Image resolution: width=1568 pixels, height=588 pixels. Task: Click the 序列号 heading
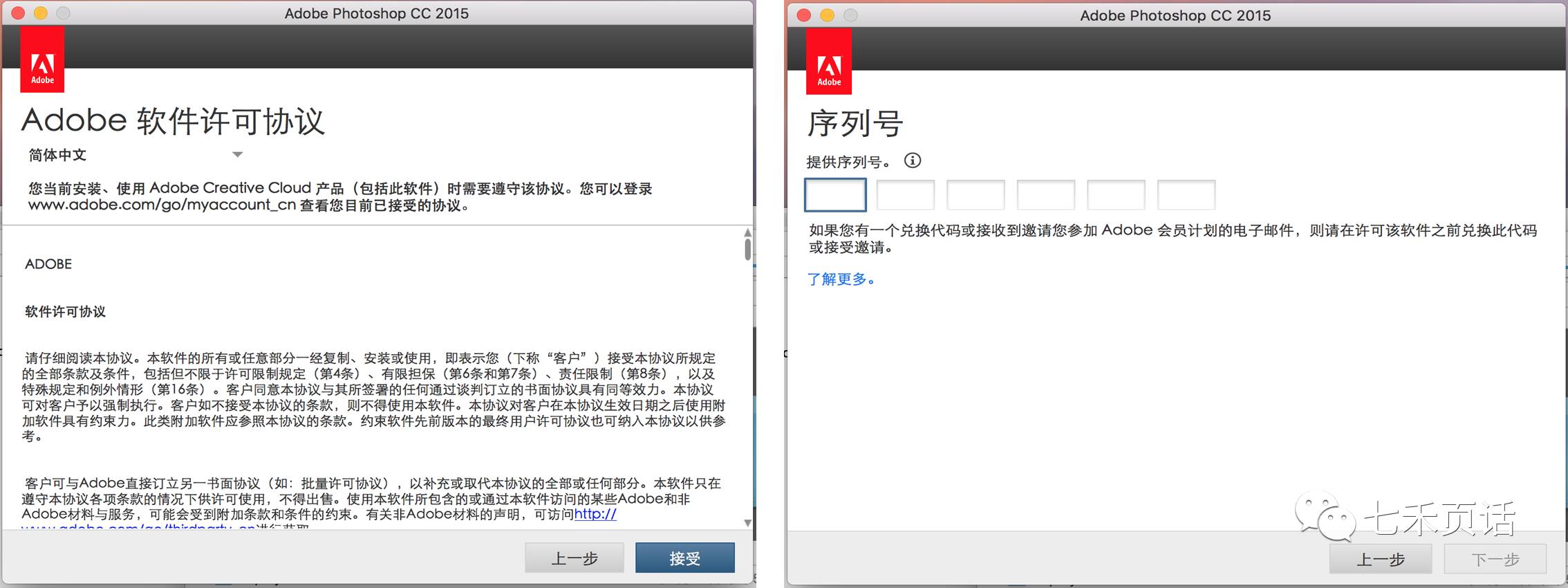coord(855,123)
